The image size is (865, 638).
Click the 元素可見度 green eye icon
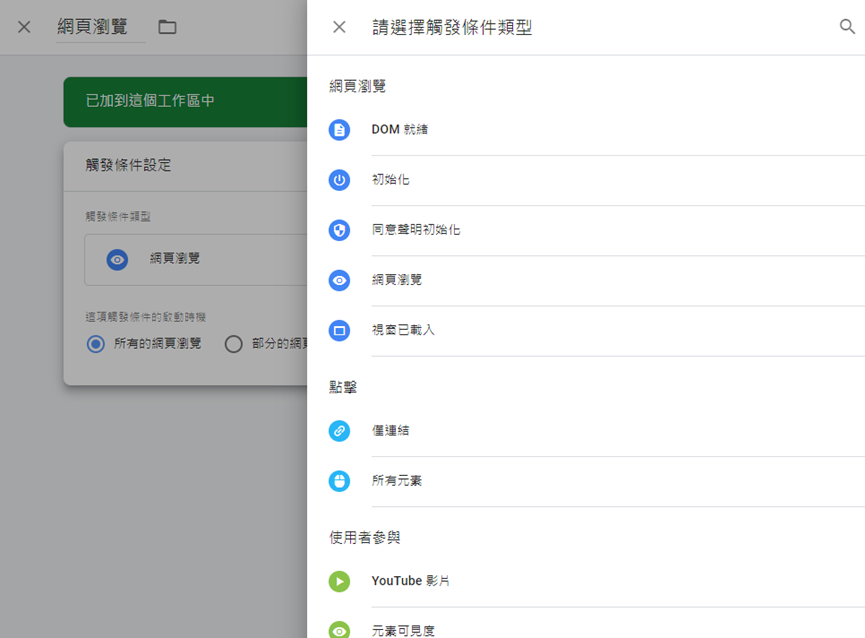click(x=339, y=630)
